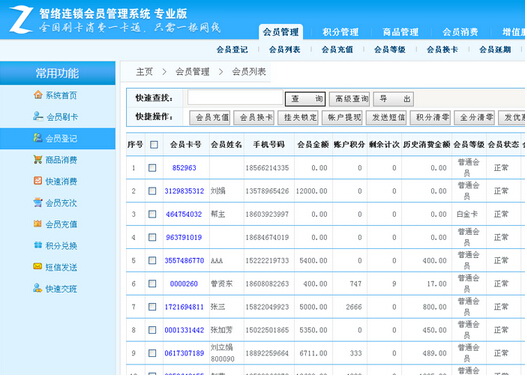Click the 会员刷卡 person icon in sidebar
The image size is (527, 376).
[x=38, y=116]
